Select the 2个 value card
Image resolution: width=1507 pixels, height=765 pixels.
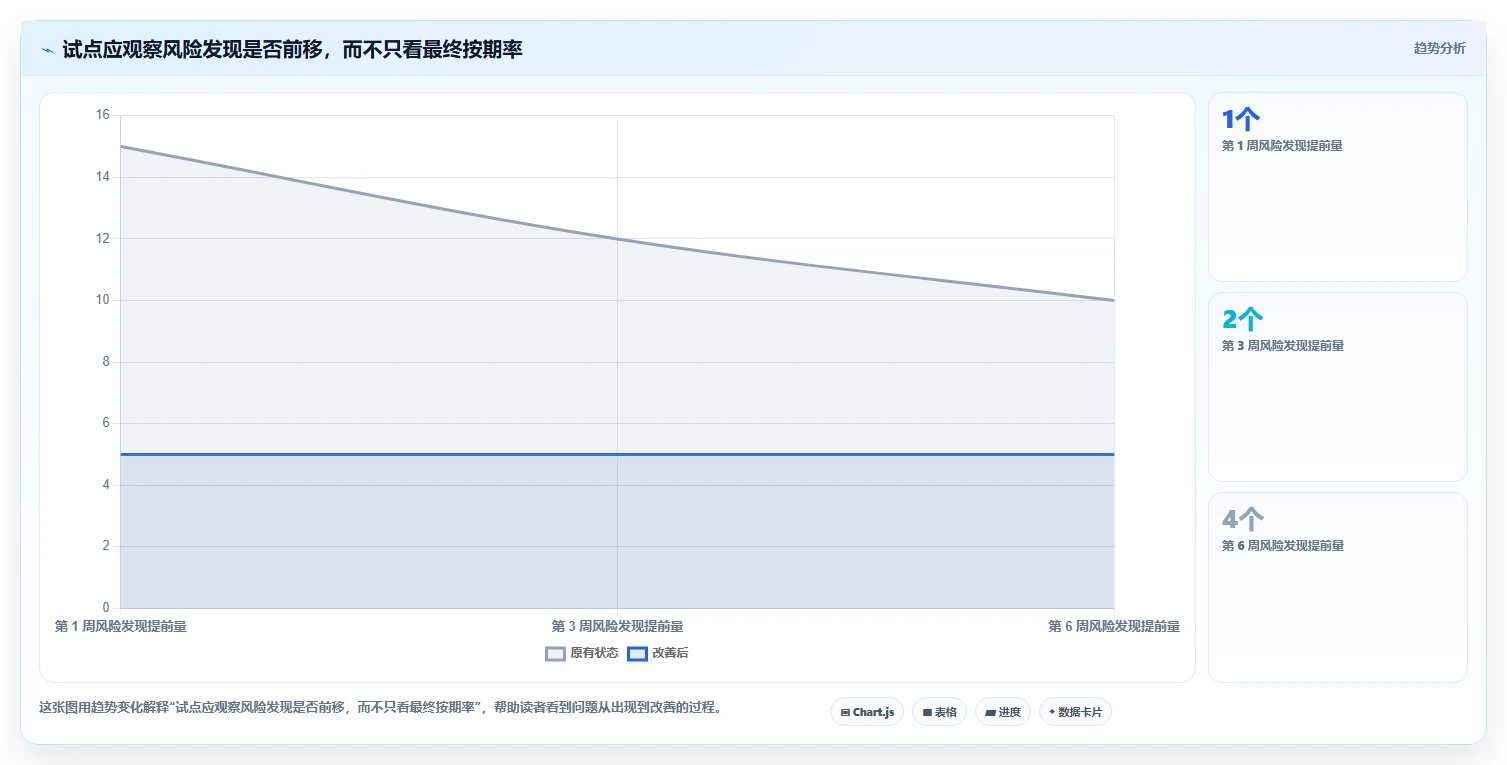click(1337, 387)
